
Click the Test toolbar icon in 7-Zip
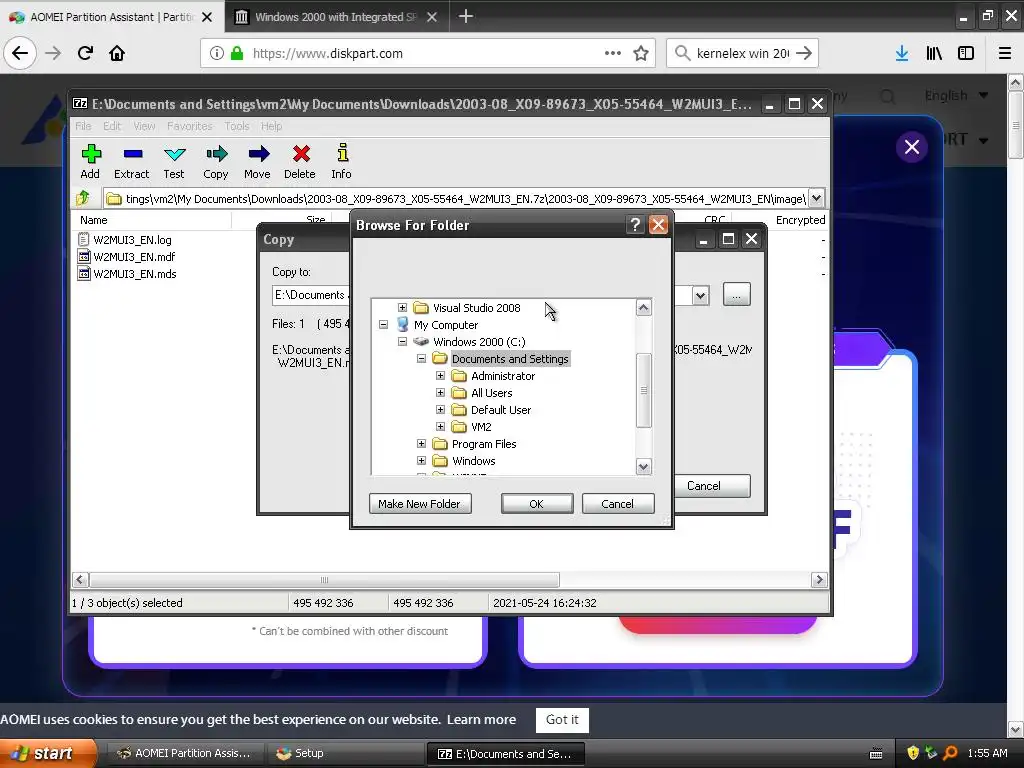tap(174, 155)
